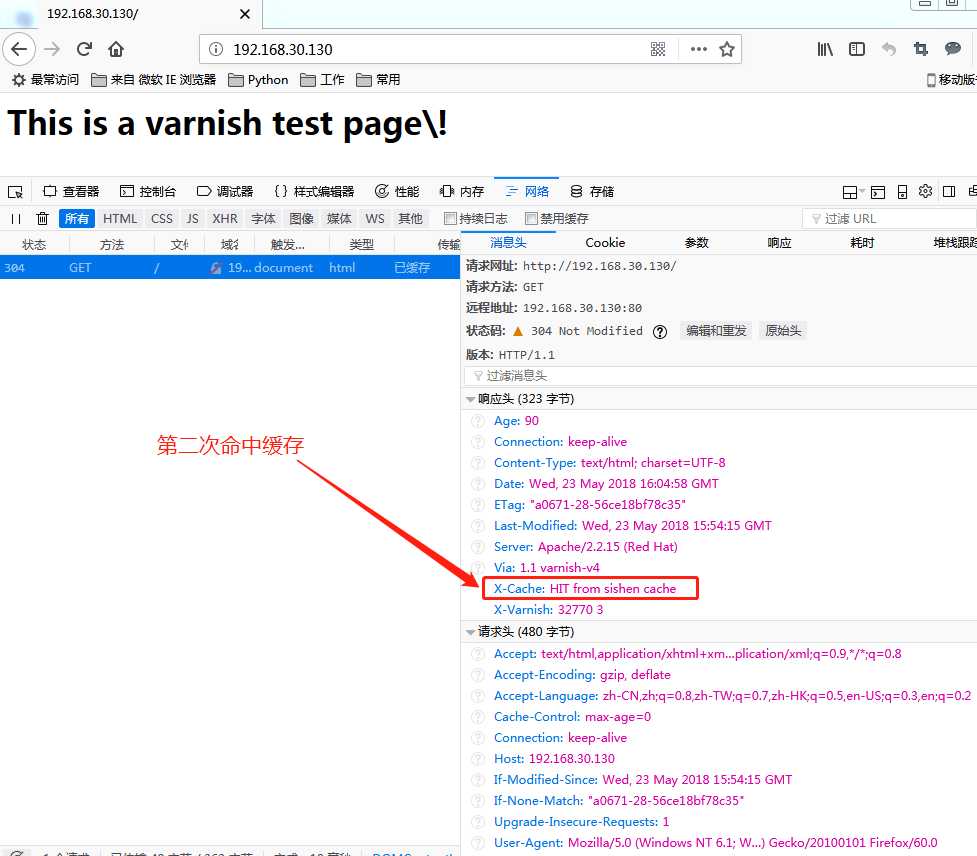Collapse the 响应头 section
This screenshot has height=856, width=977.
click(470, 399)
